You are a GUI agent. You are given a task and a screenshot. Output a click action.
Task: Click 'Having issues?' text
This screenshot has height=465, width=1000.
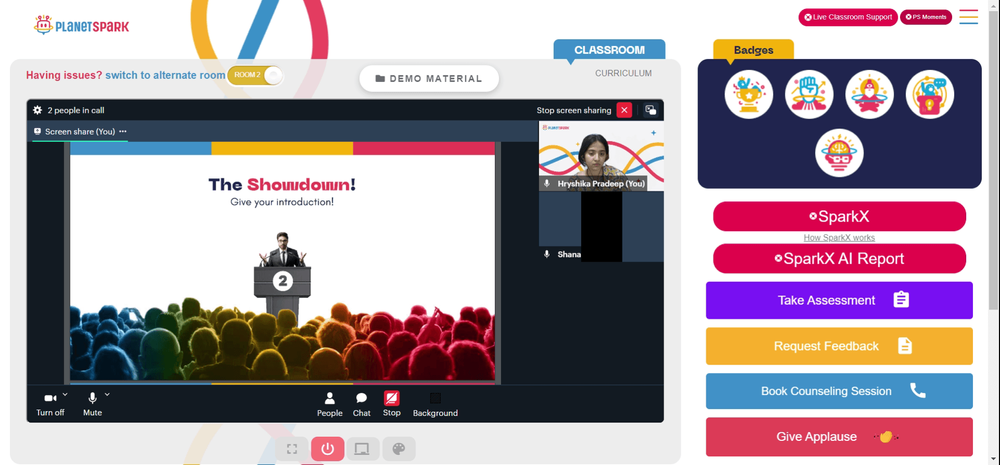(x=64, y=75)
